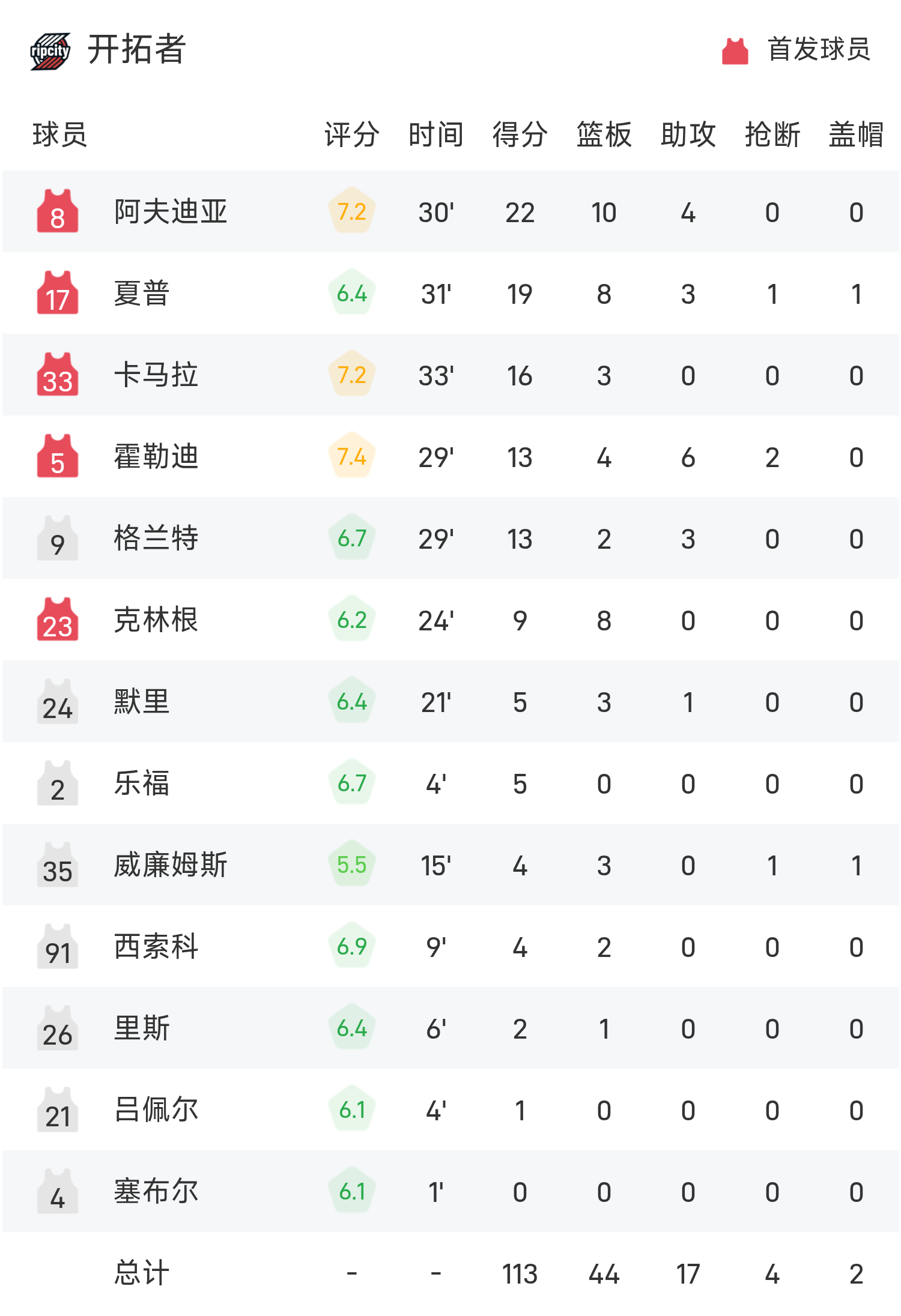
Task: Tap the red number 33 jersey icon
Action: pos(58,375)
